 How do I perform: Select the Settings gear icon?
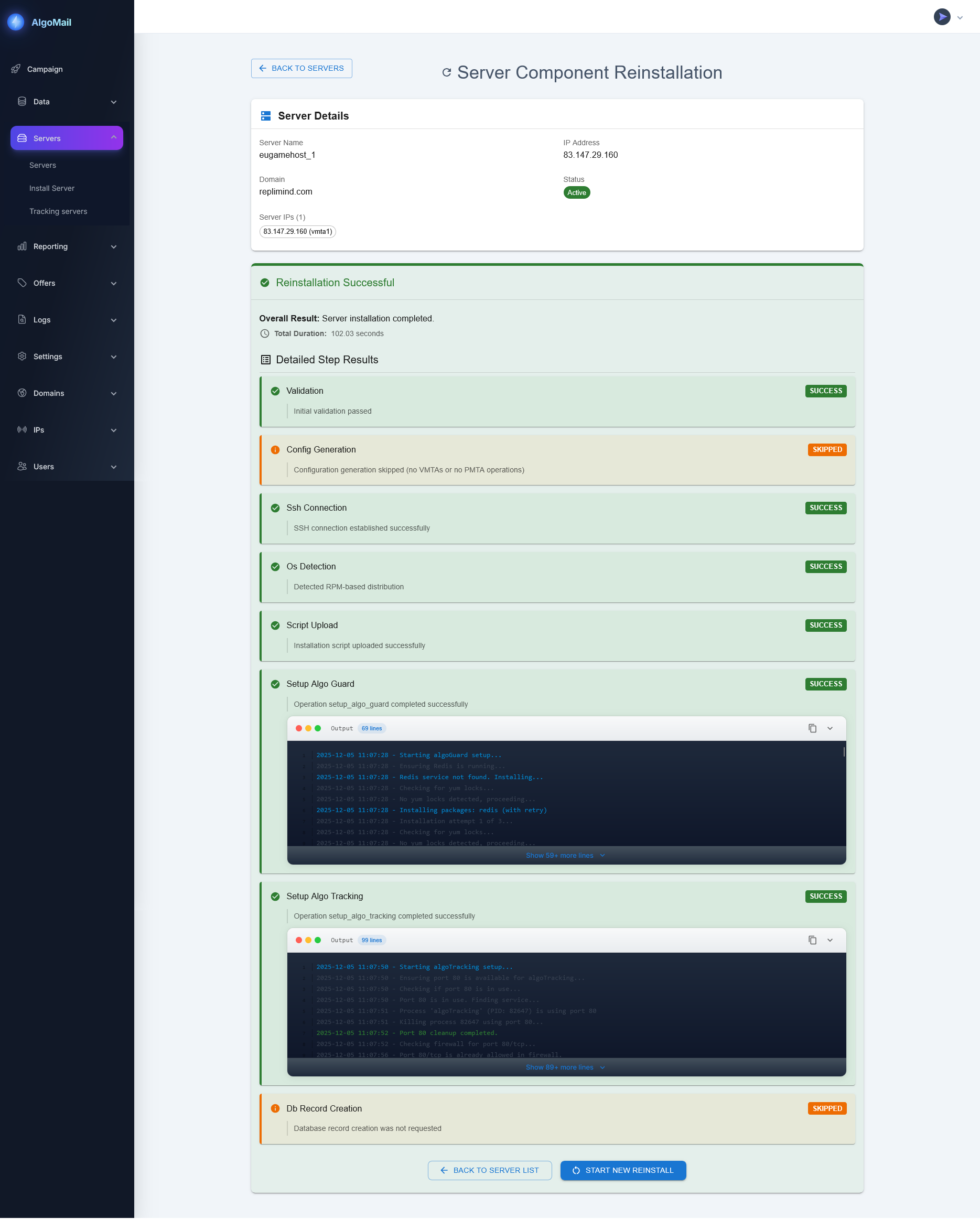21,356
